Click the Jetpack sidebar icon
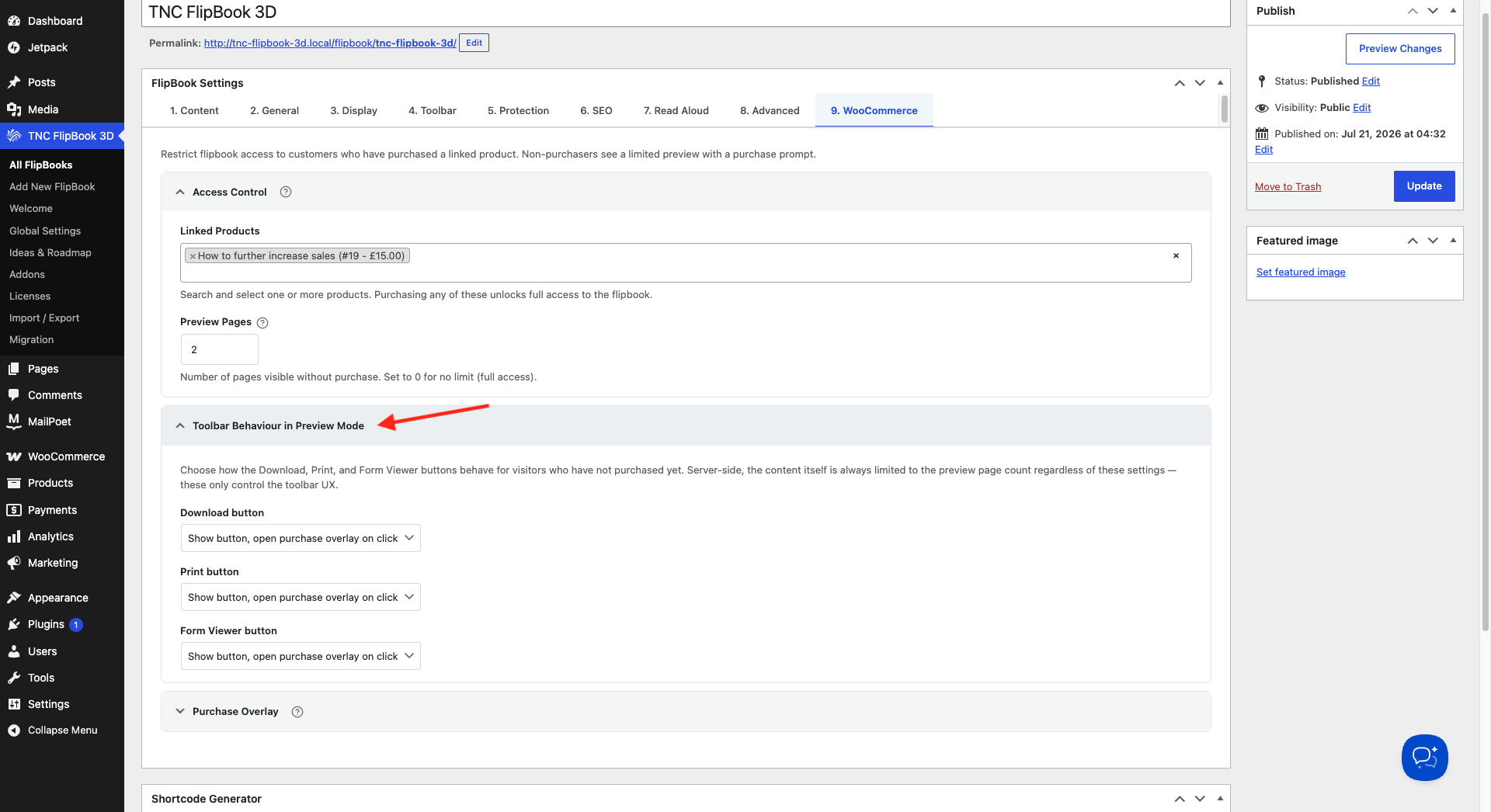1491x812 pixels. 14,47
